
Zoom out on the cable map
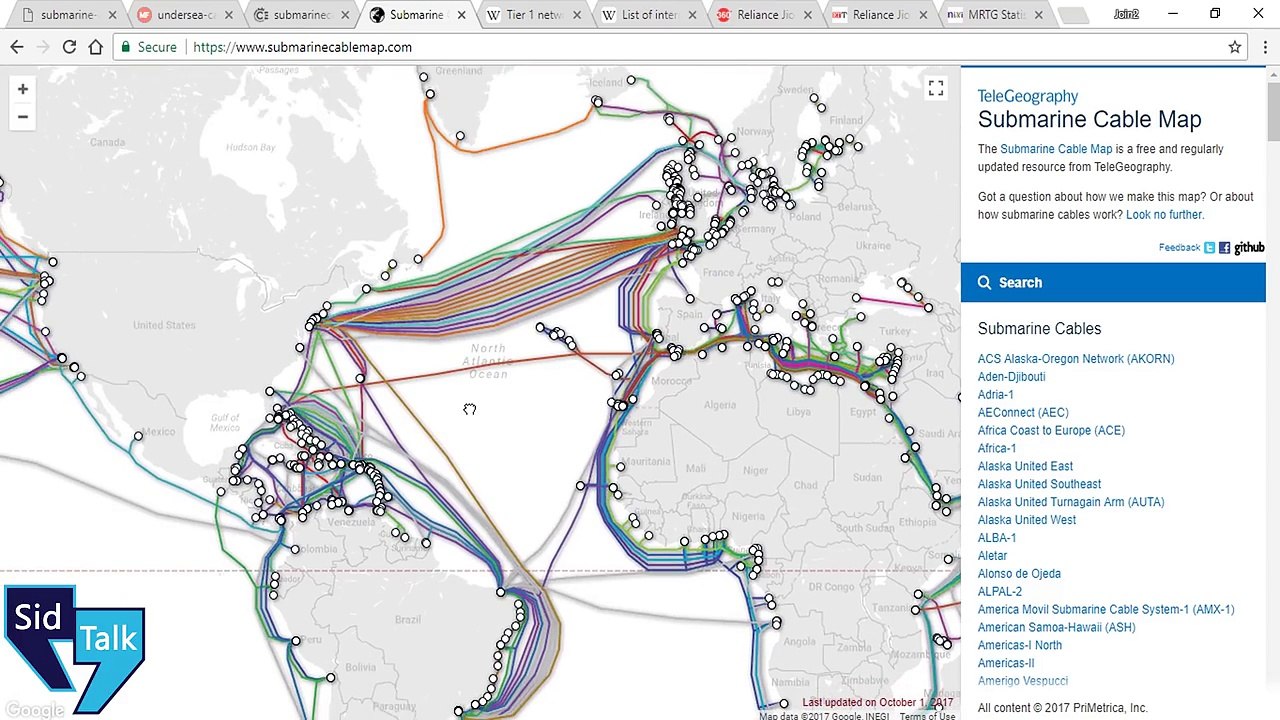click(22, 117)
